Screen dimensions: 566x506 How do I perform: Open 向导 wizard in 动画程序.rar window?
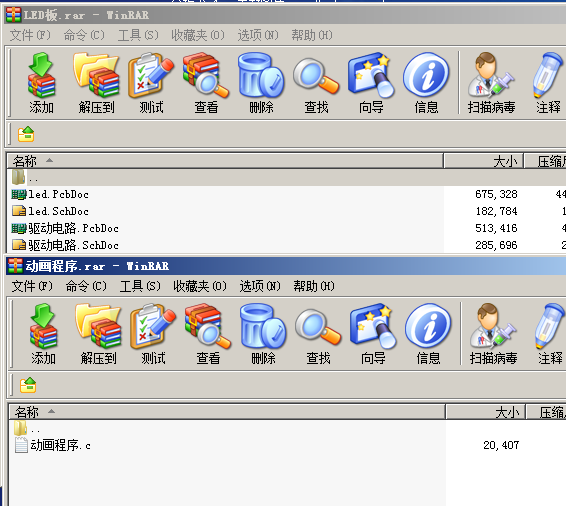pyautogui.click(x=373, y=334)
